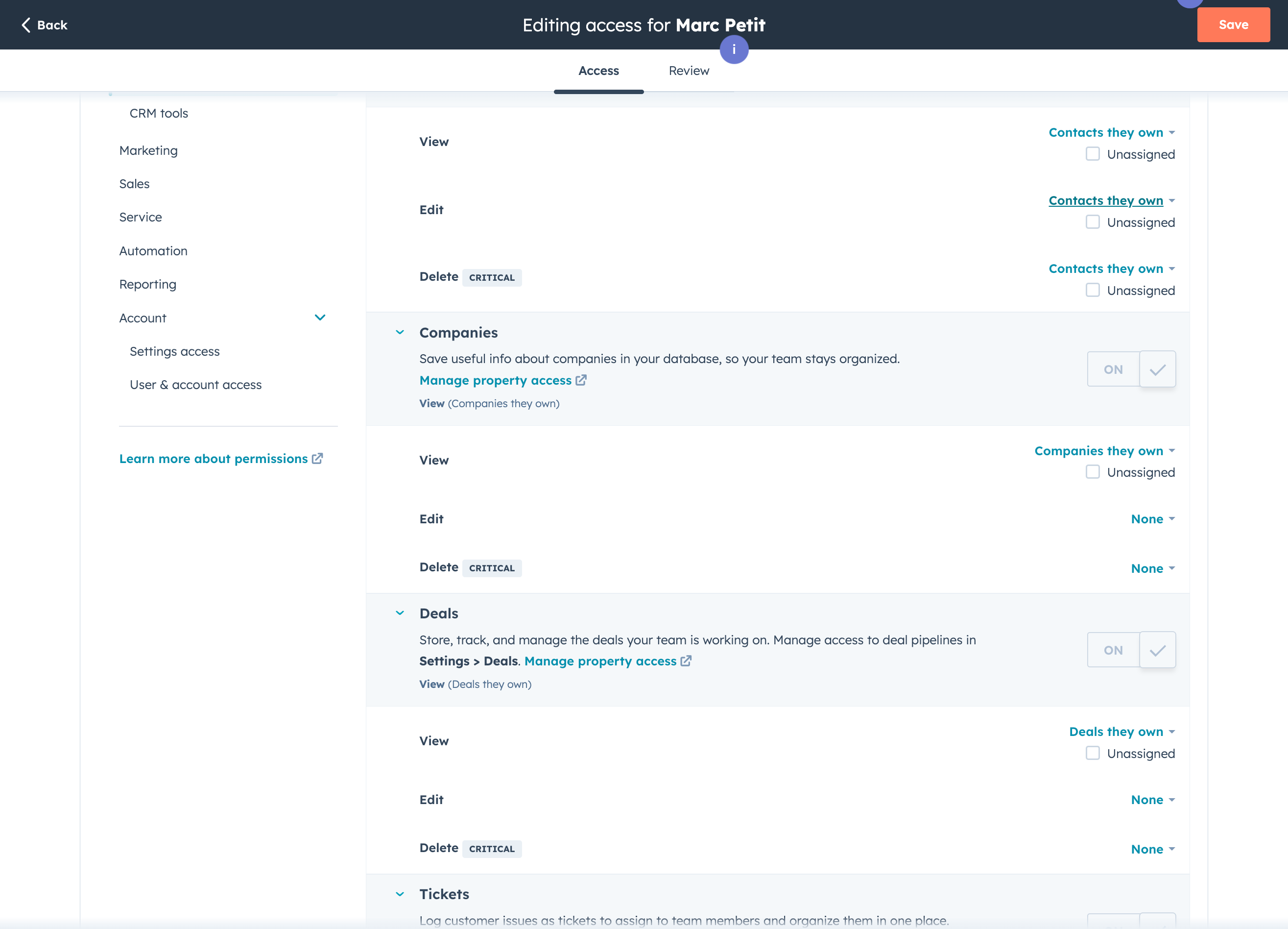Click the orange Save button

[1234, 24]
